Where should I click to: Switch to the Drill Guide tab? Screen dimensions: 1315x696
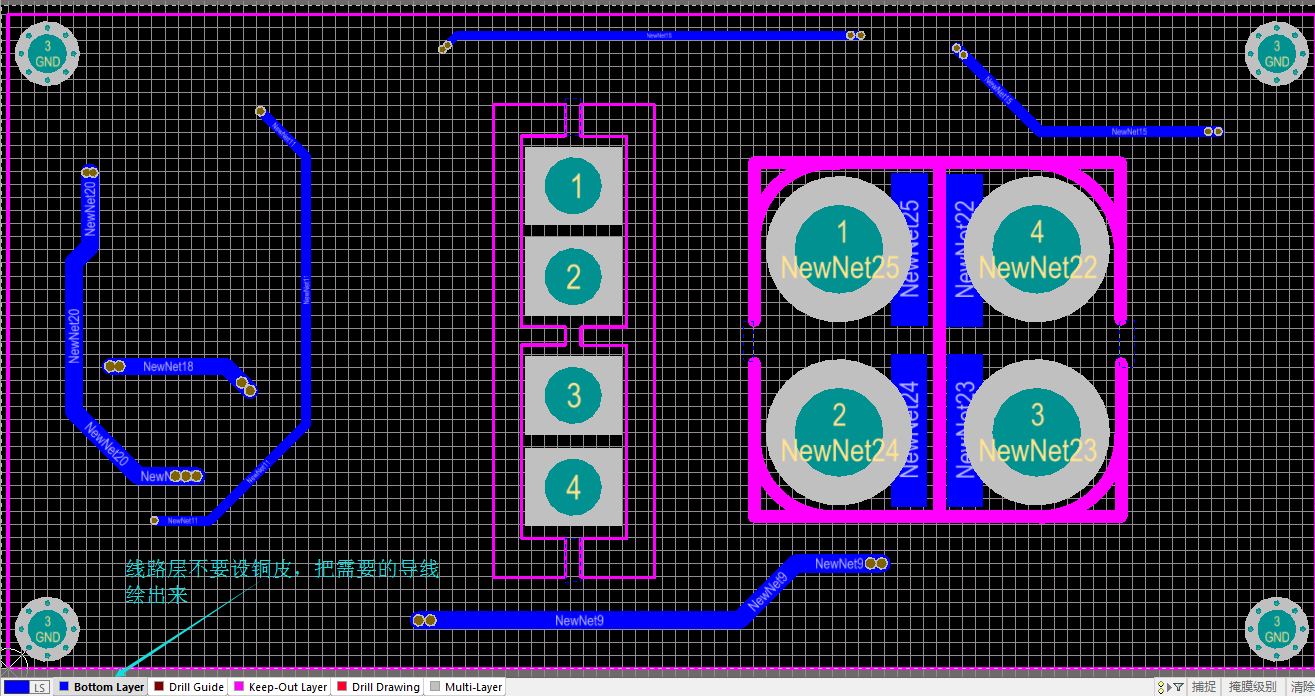(x=196, y=687)
